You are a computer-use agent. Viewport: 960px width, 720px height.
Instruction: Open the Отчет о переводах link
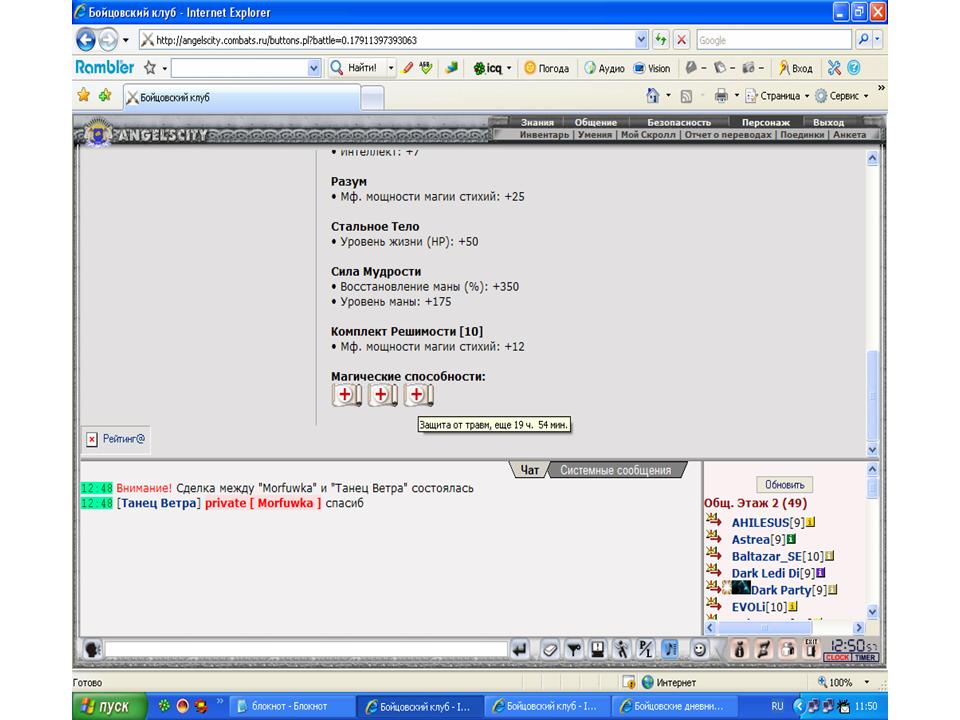727,135
